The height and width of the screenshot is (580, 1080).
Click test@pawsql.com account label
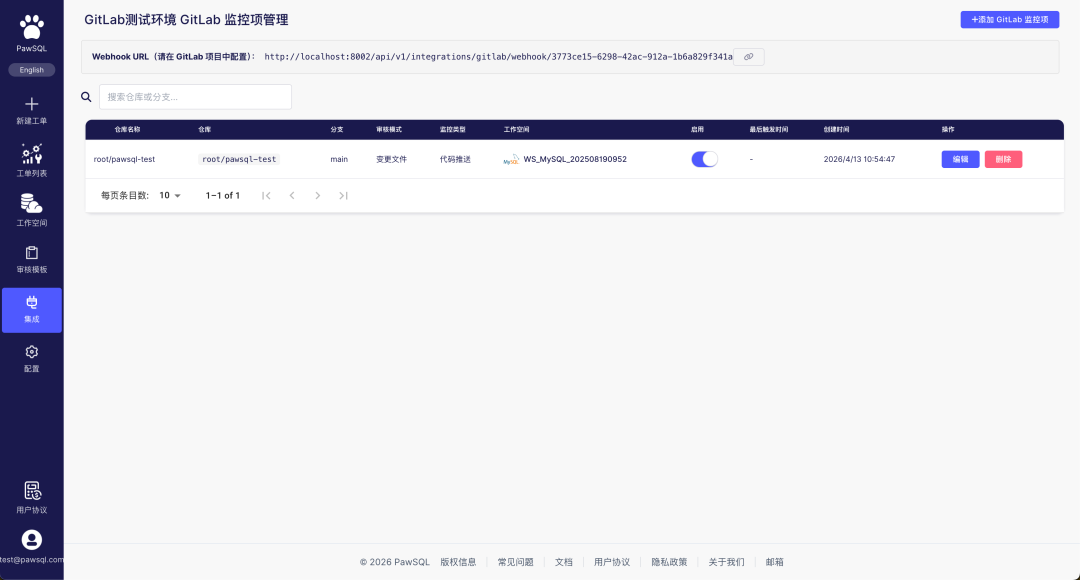tap(32, 559)
